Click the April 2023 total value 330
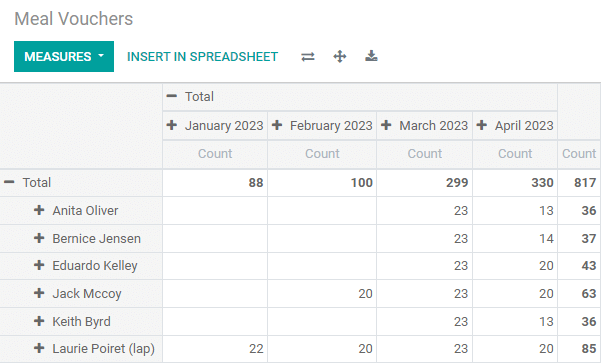Viewport: 601px width, 363px height. 515,183
